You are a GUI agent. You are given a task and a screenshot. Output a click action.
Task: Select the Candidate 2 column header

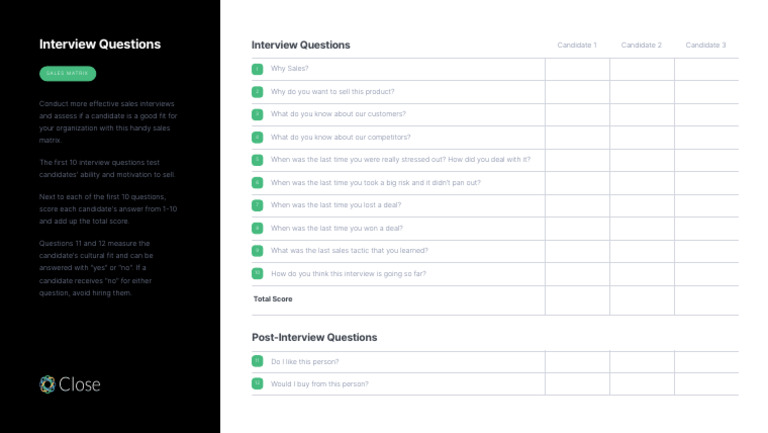tap(641, 45)
